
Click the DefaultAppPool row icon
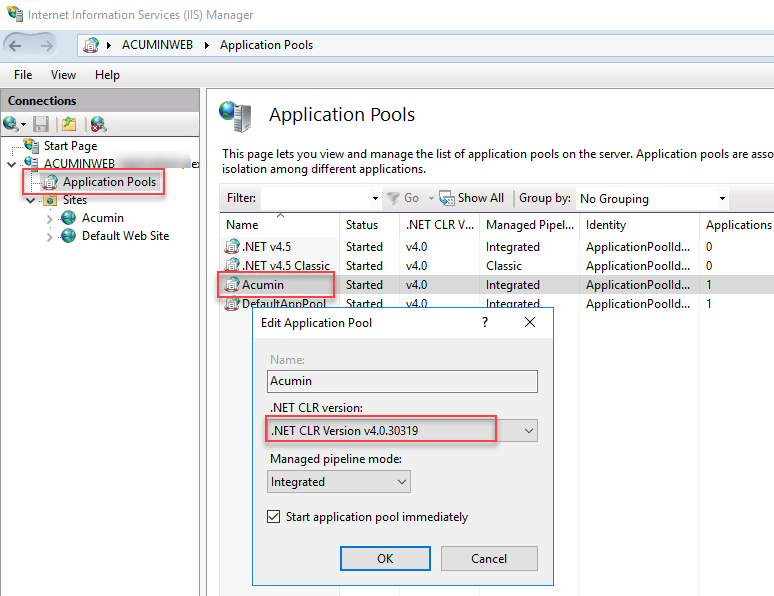click(232, 303)
